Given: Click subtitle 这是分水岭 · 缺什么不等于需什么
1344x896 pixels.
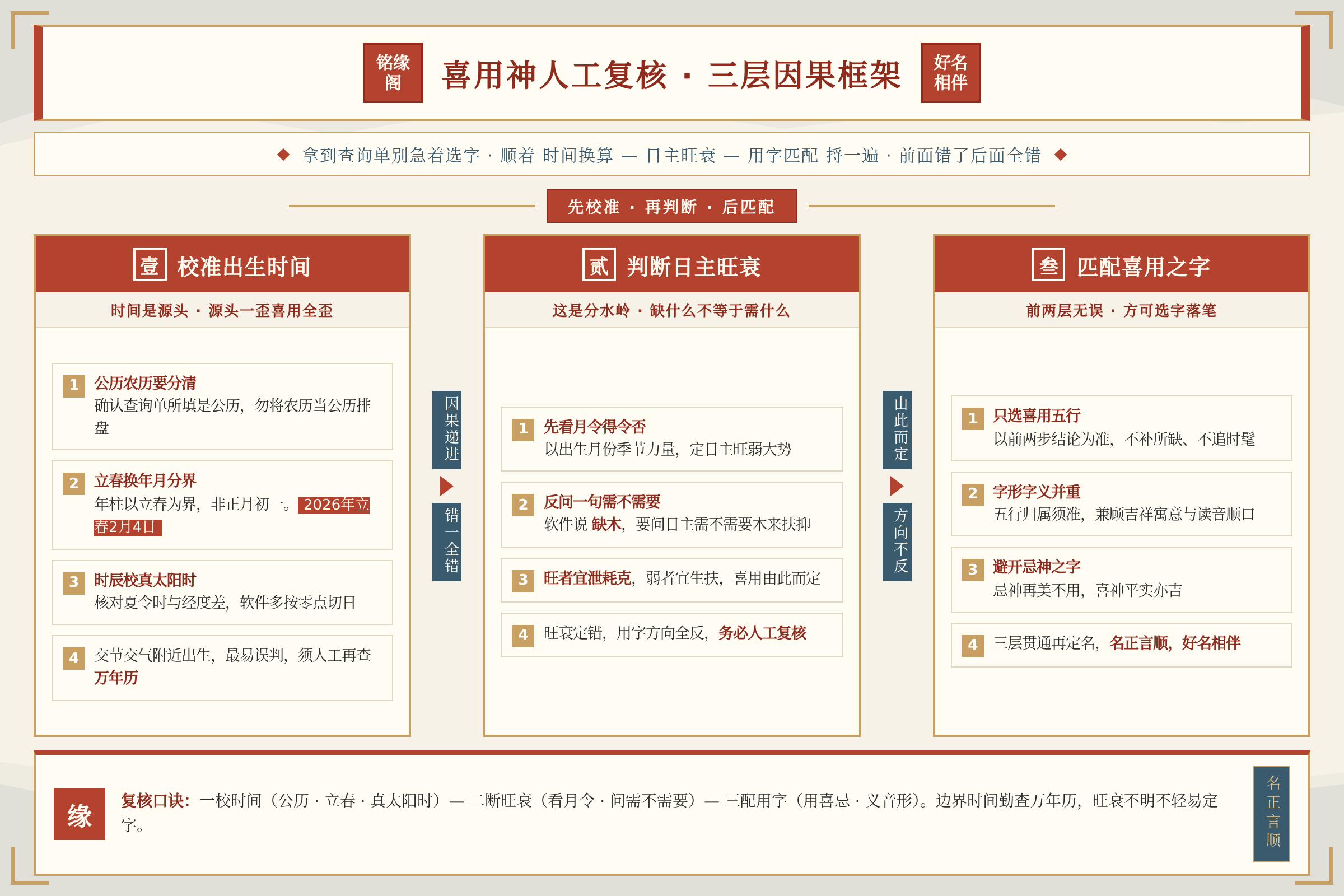Looking at the screenshot, I should [x=671, y=310].
